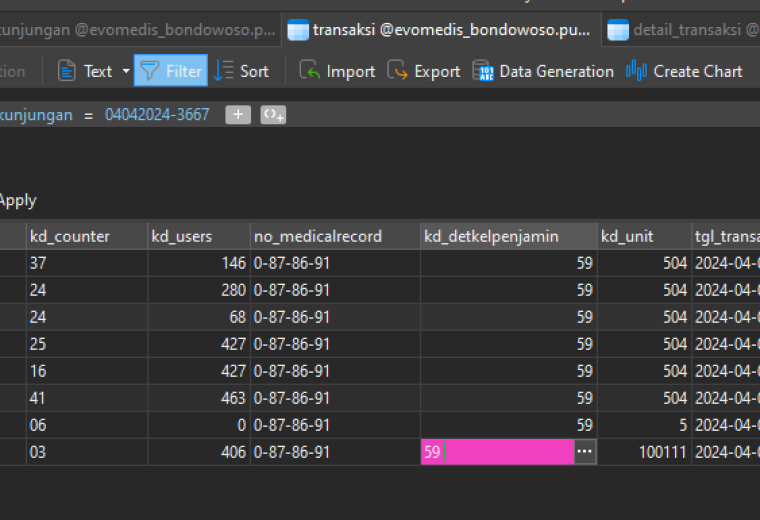Click Apply to run the filter
Image resolution: width=760 pixels, height=520 pixels.
click(18, 200)
